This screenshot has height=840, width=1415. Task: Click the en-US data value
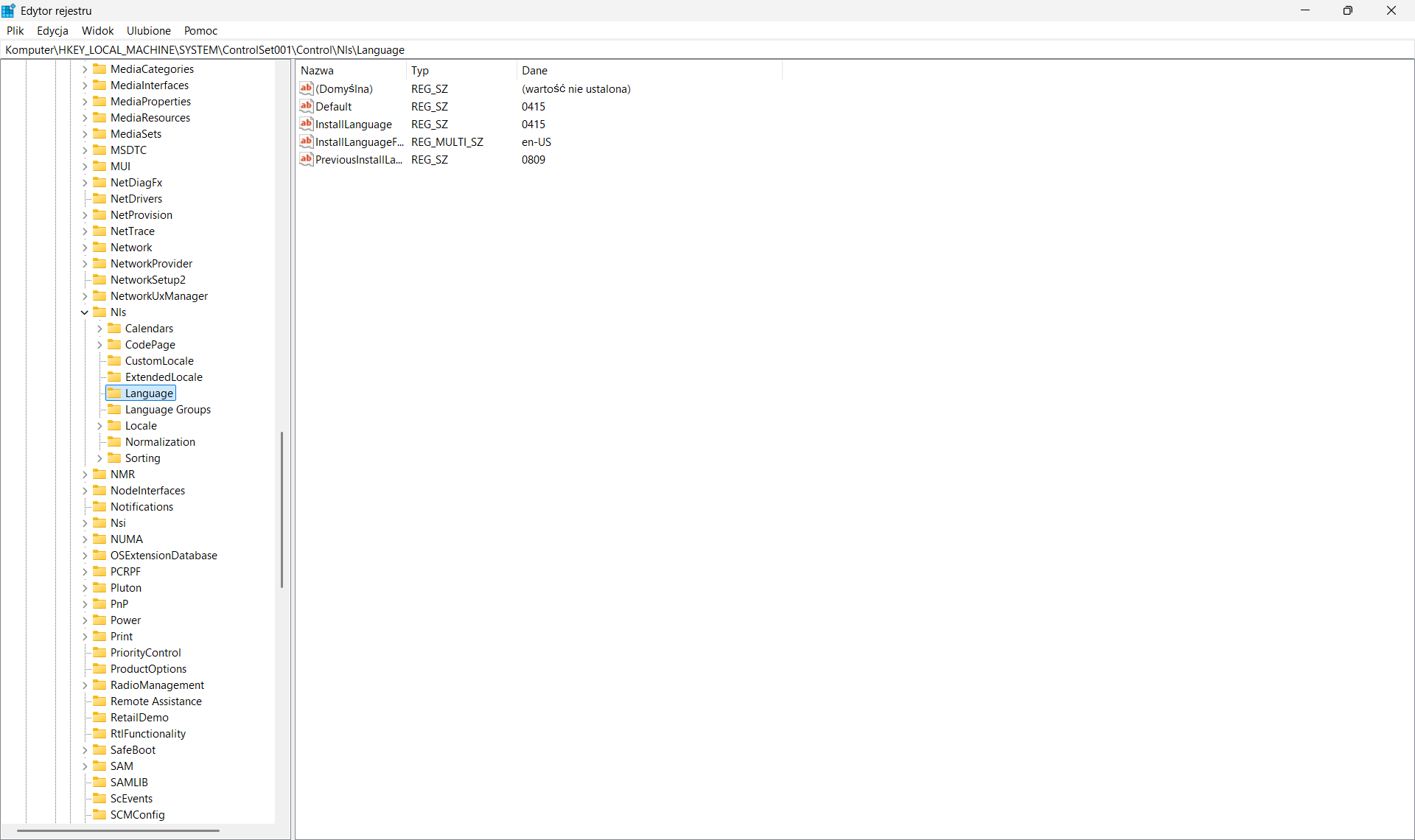click(x=537, y=141)
